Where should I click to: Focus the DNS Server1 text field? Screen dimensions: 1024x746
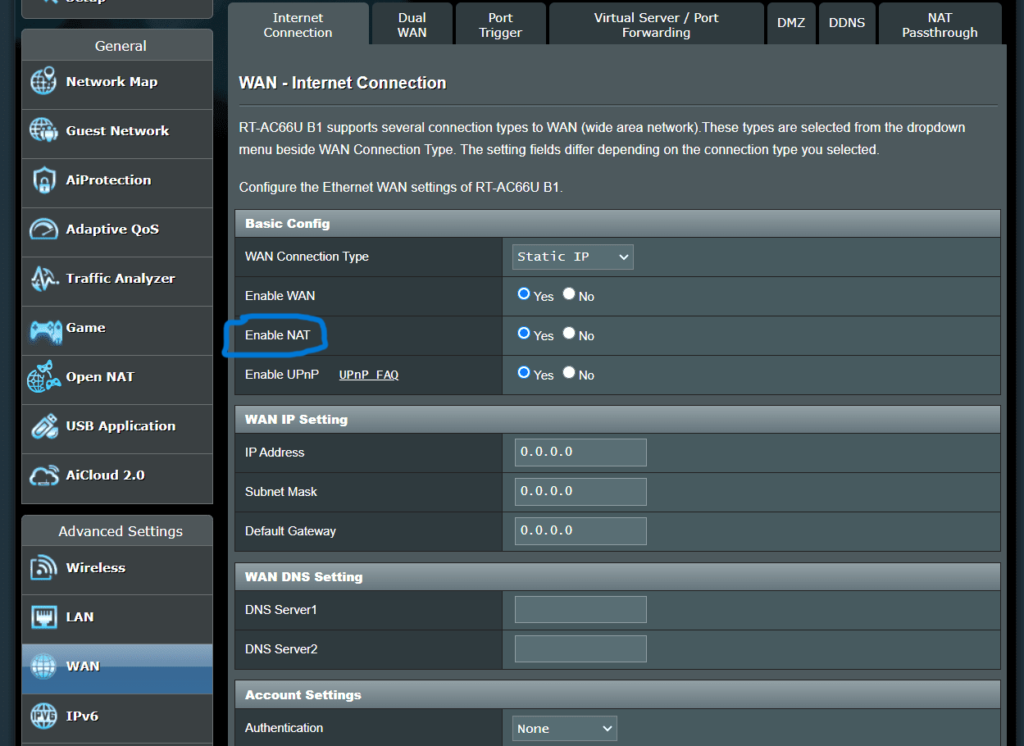point(580,609)
